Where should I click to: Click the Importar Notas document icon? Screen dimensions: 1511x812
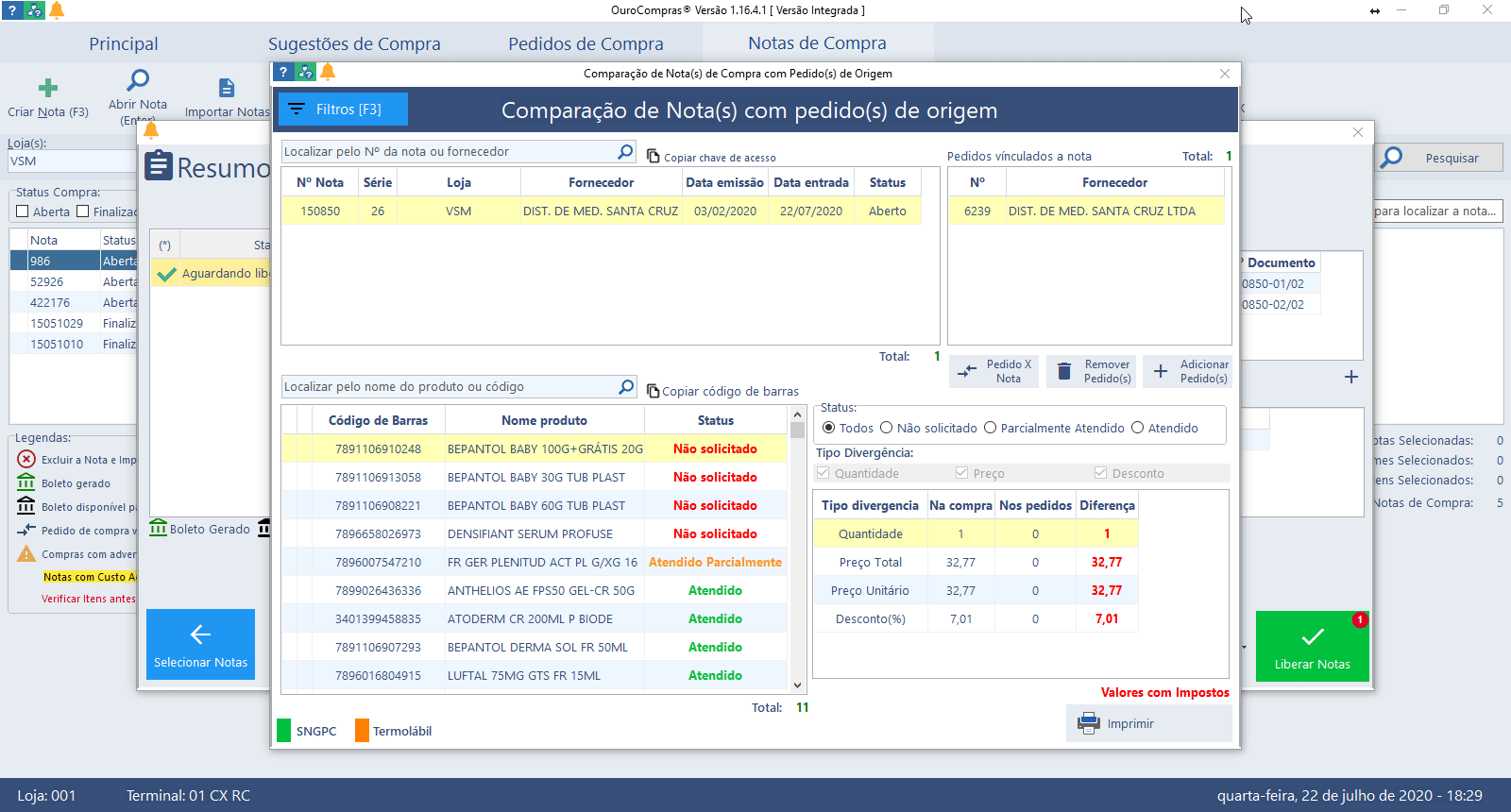(x=227, y=89)
